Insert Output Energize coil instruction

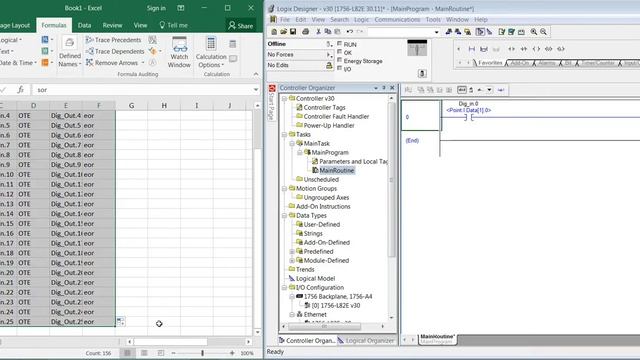[x=536, y=49]
